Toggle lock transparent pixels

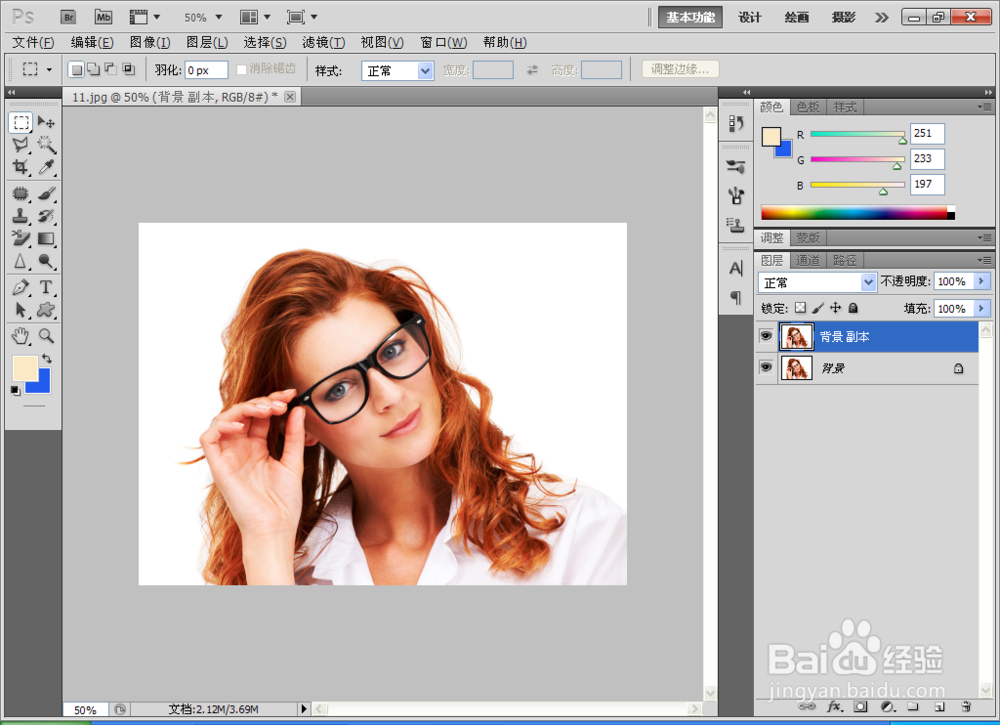[x=800, y=308]
